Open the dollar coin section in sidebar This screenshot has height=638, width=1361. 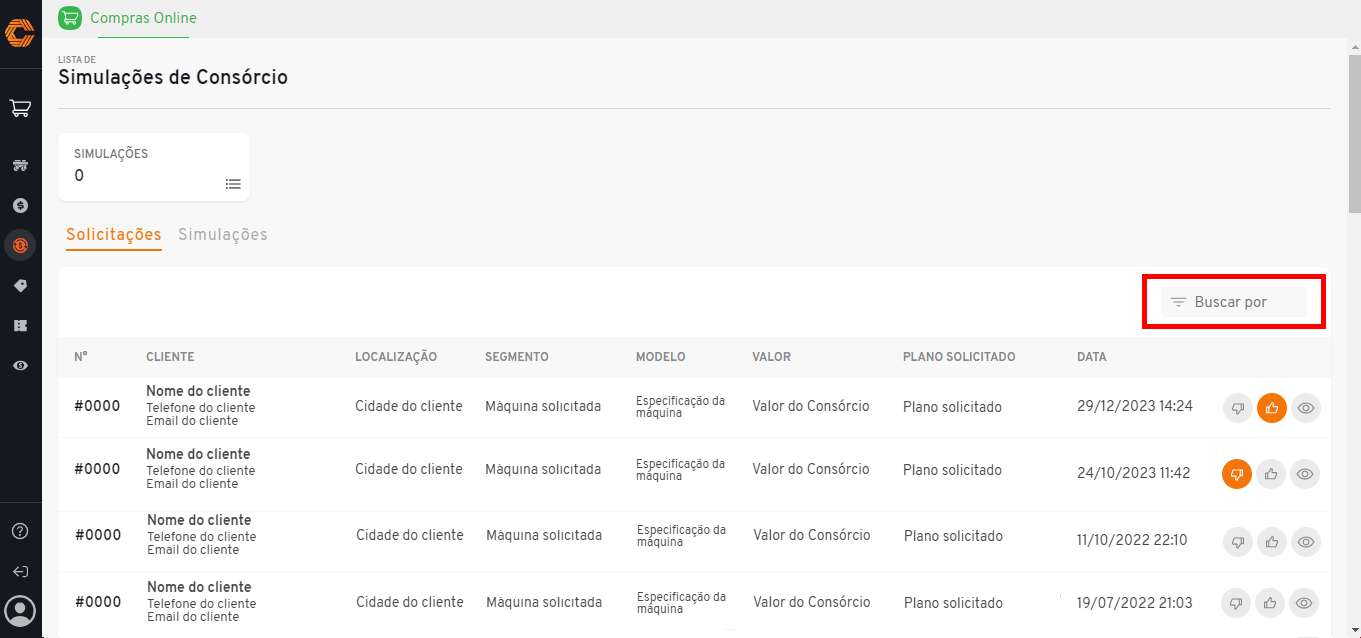[20, 205]
